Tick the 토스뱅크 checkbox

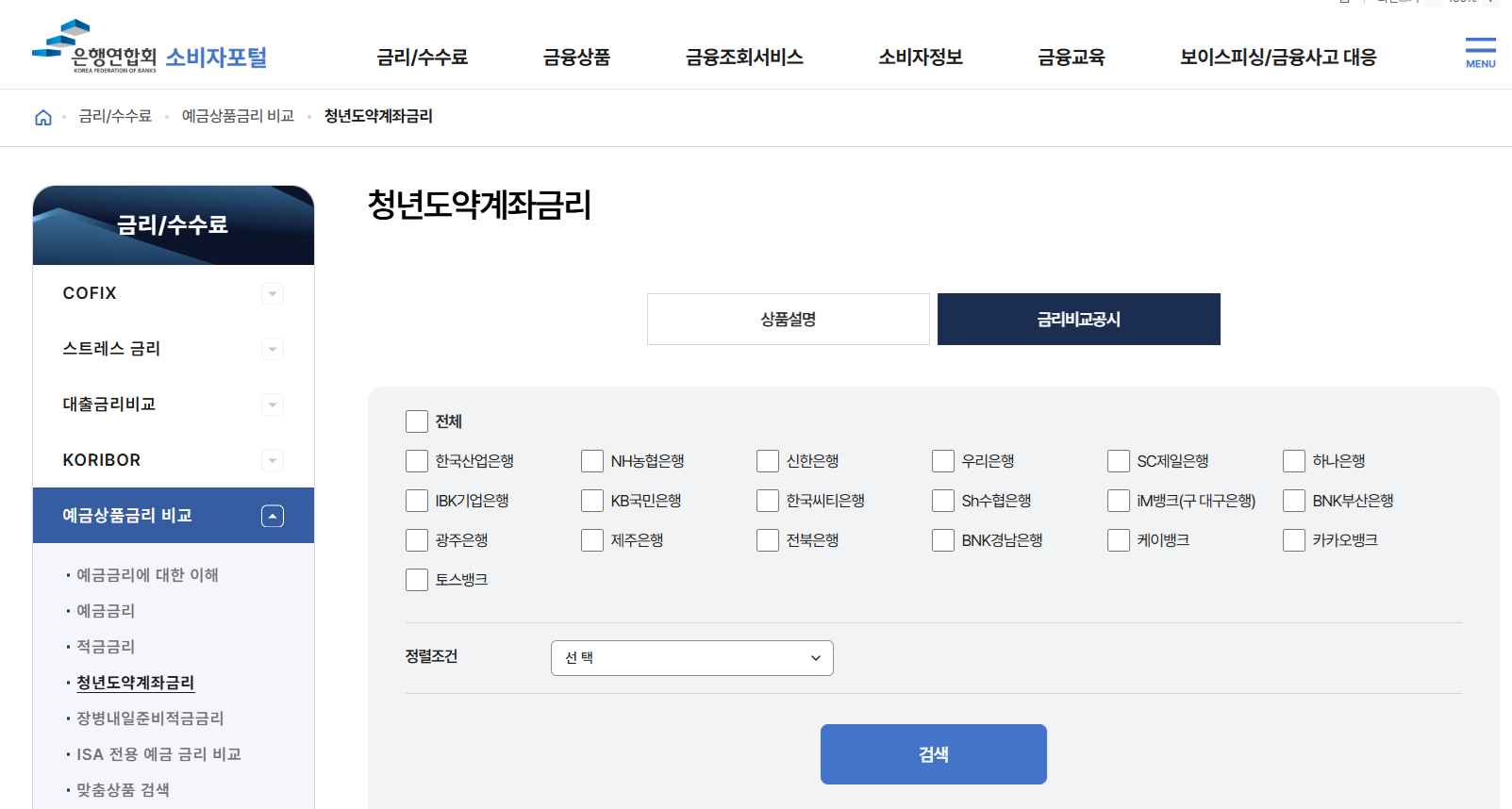417,580
